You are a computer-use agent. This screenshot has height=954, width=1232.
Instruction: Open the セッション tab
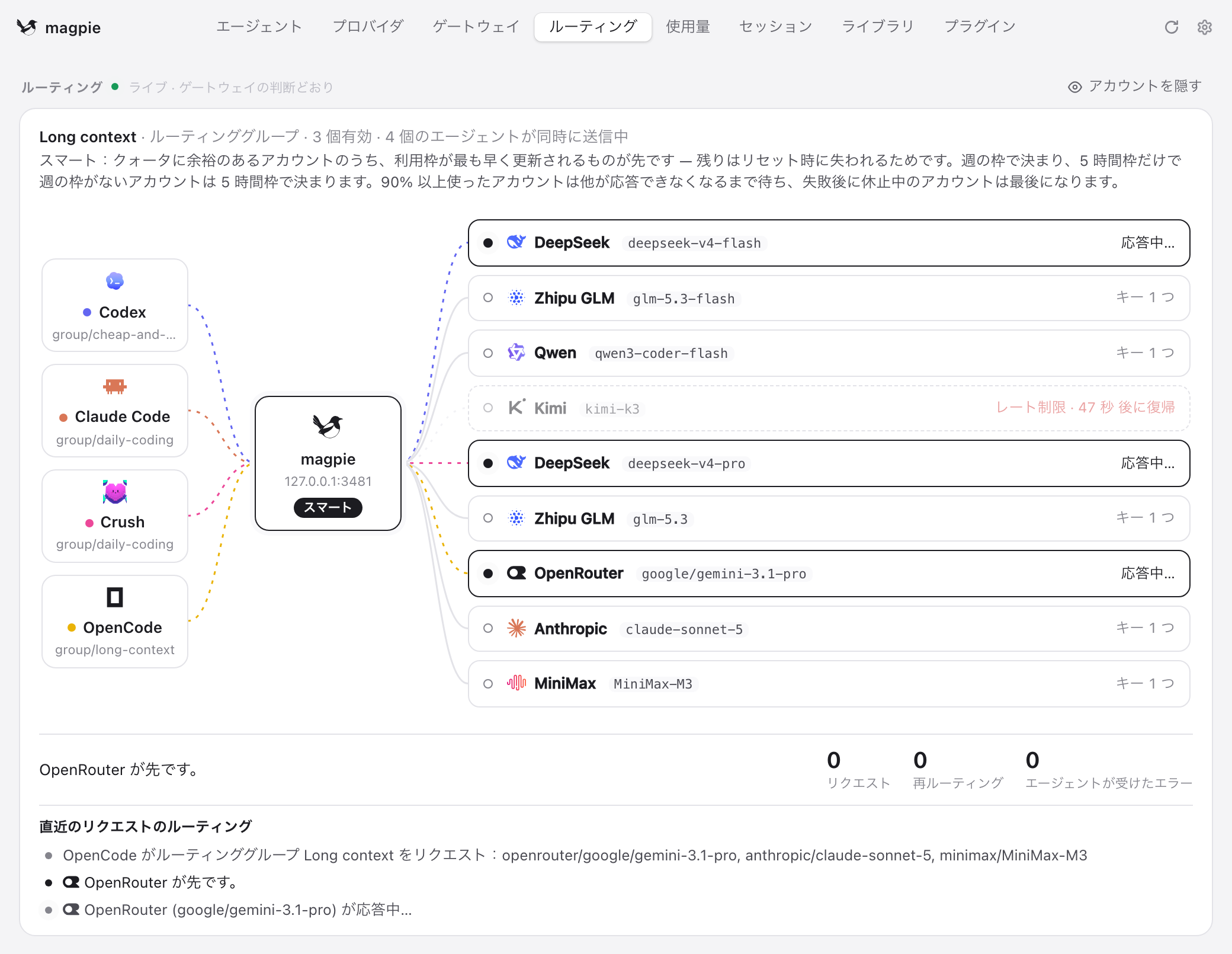(775, 27)
